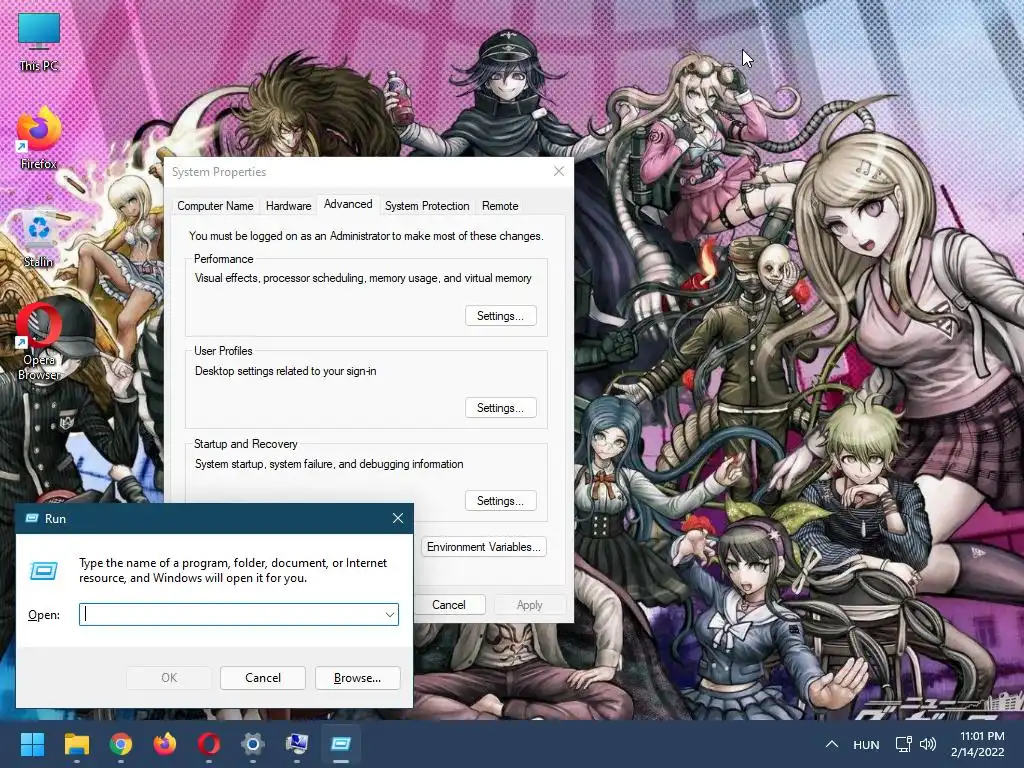Viewport: 1024px width, 768px height.
Task: Expand the Run Open history dropdown
Action: pos(390,615)
